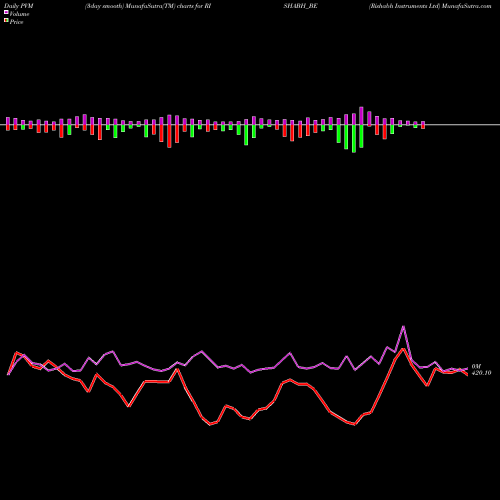This screenshot has height=500, width=500.
Task: Click the 'Price' legend label
Action: pos(16,22)
